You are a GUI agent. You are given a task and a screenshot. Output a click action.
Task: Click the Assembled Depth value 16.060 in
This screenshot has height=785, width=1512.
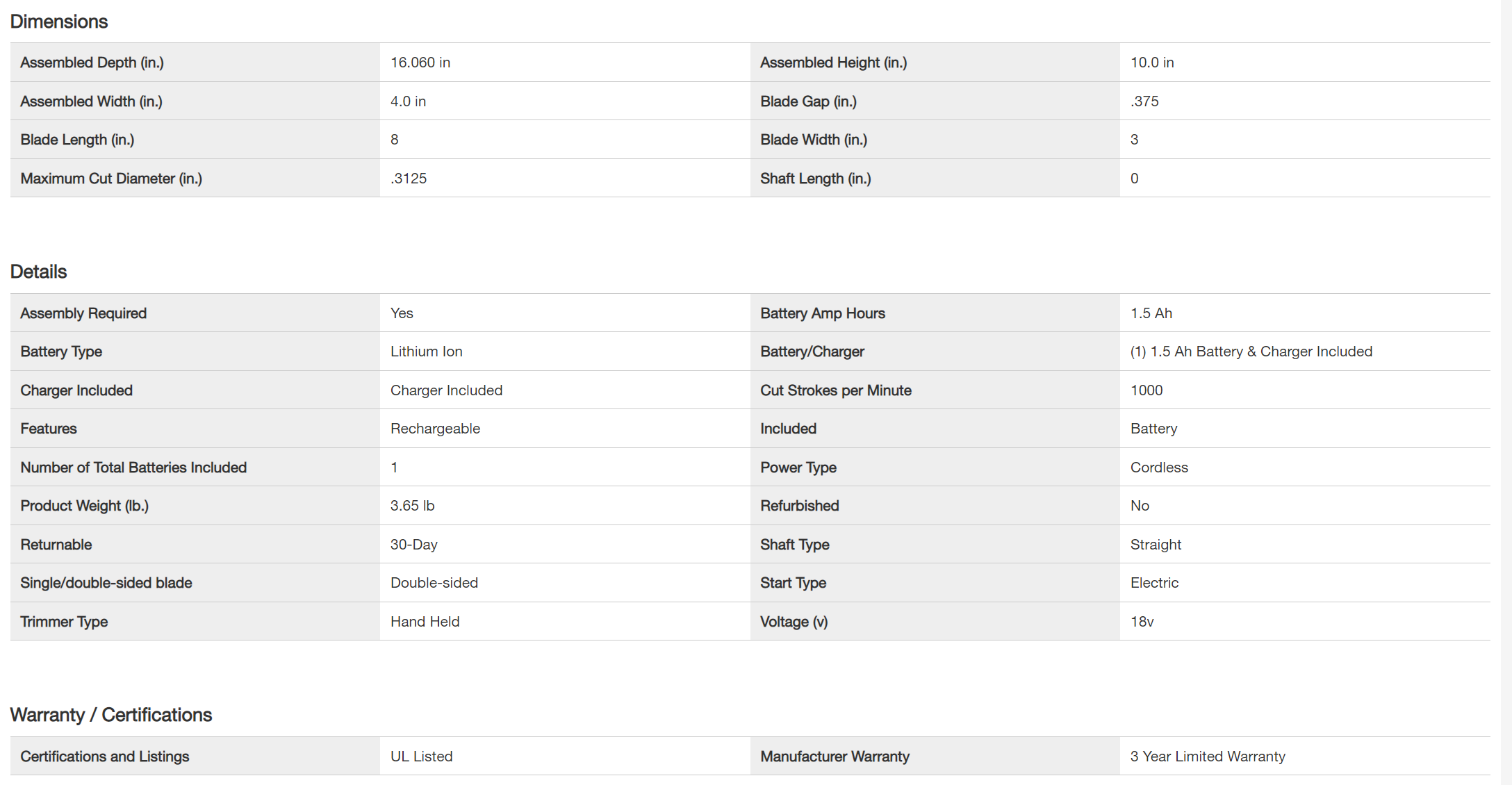pos(420,63)
